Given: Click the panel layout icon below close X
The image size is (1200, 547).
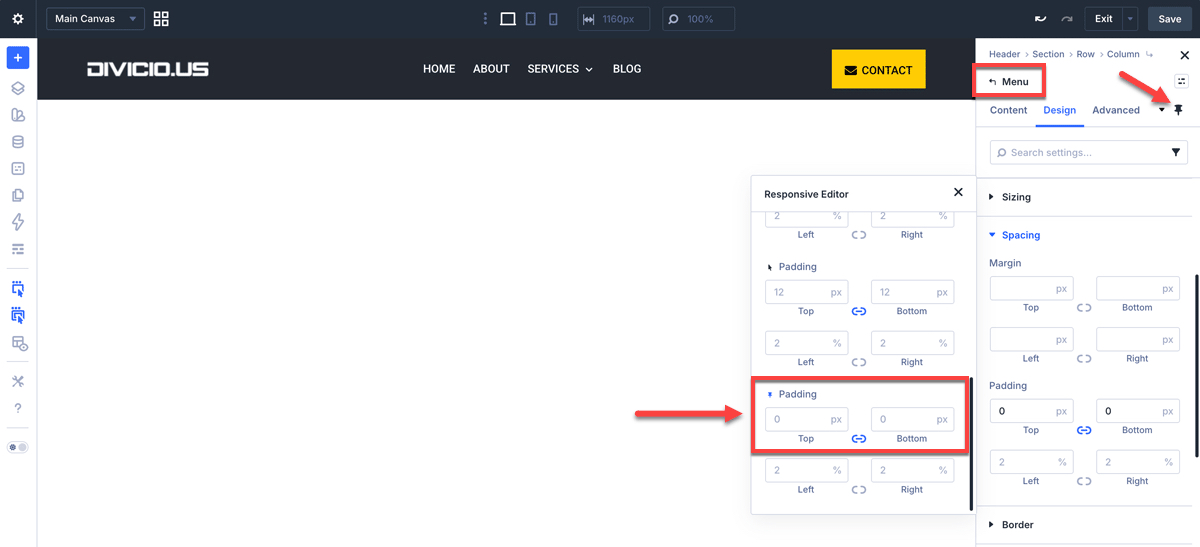Looking at the screenshot, I should coord(1181,81).
